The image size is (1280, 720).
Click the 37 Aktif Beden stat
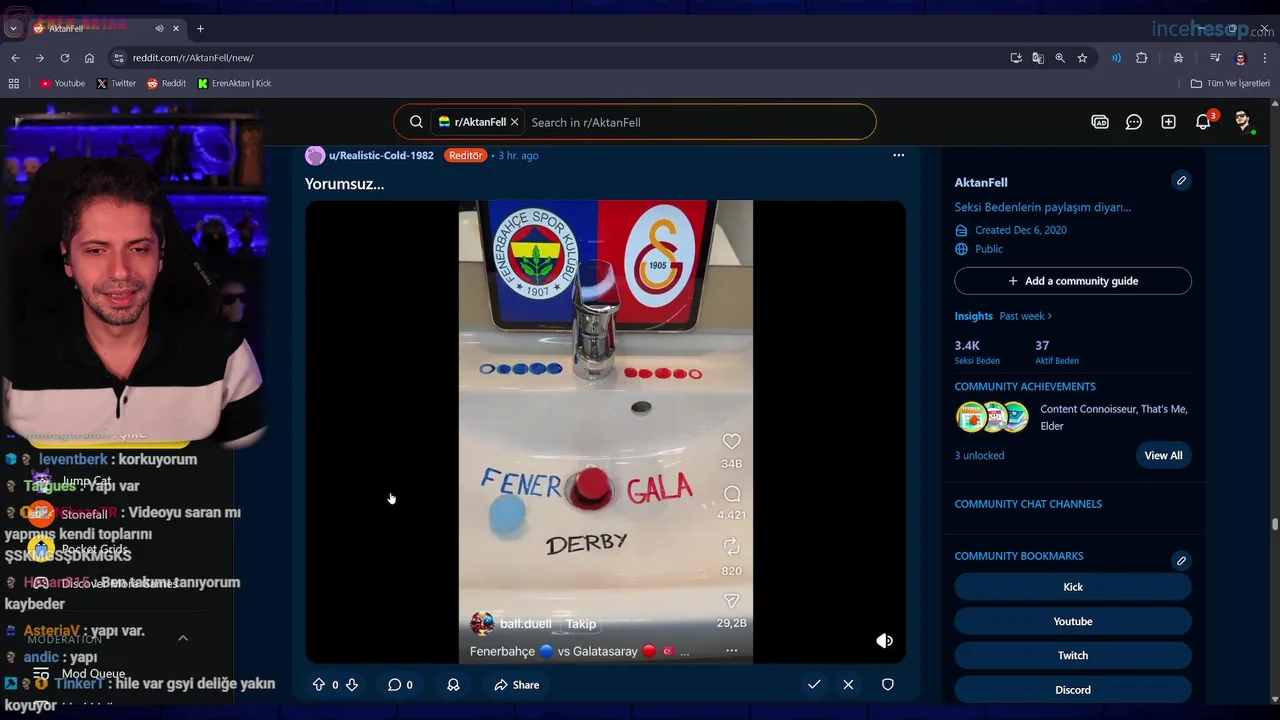coord(1057,352)
